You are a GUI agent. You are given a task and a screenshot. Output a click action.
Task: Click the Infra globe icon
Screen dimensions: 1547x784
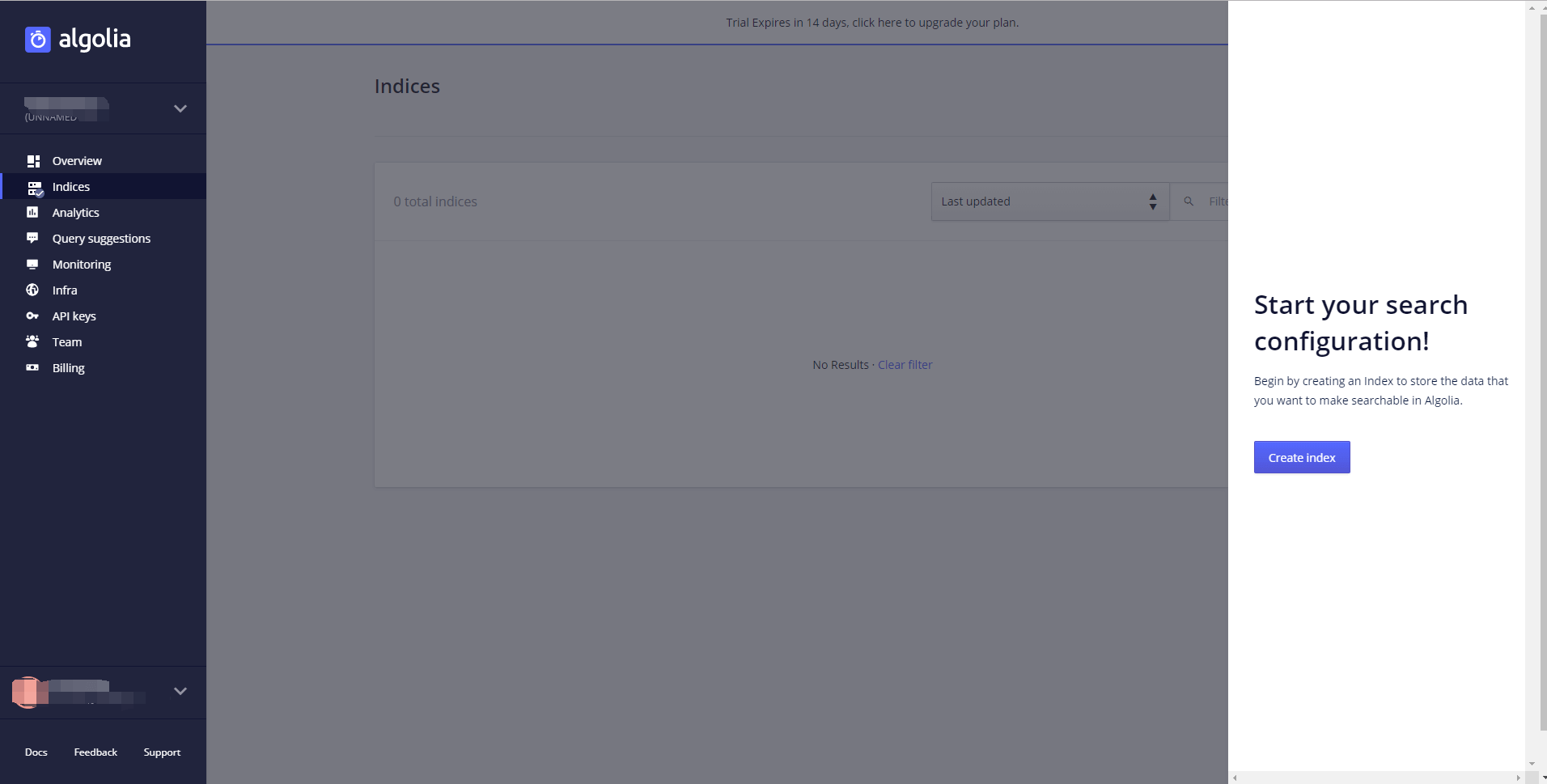tap(32, 290)
